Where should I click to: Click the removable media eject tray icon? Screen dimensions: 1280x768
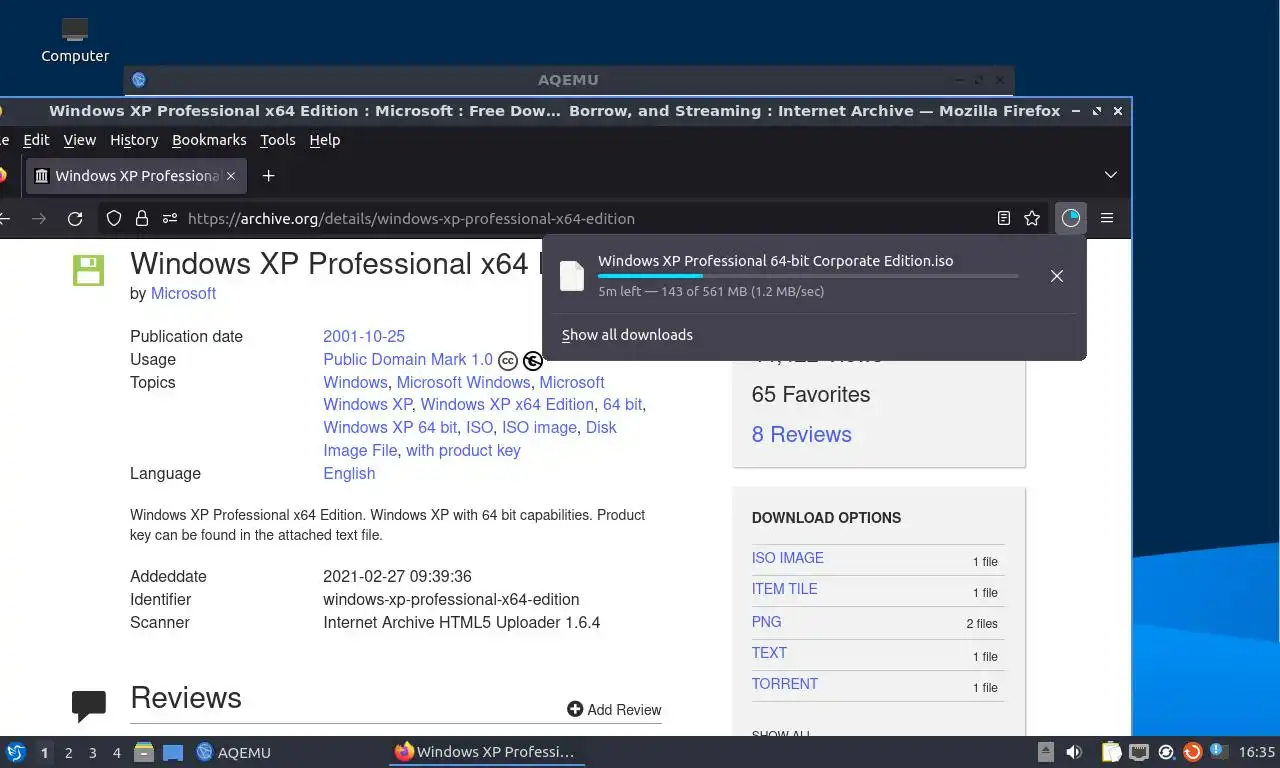point(1045,752)
